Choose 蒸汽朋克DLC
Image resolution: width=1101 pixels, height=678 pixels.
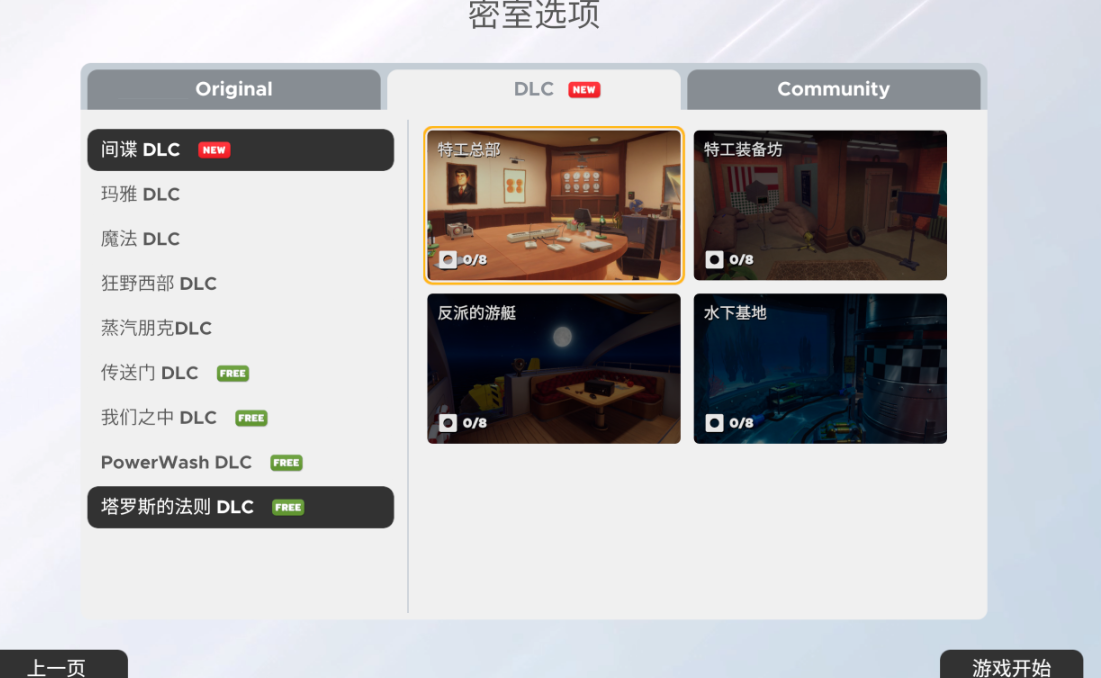pyautogui.click(x=240, y=328)
